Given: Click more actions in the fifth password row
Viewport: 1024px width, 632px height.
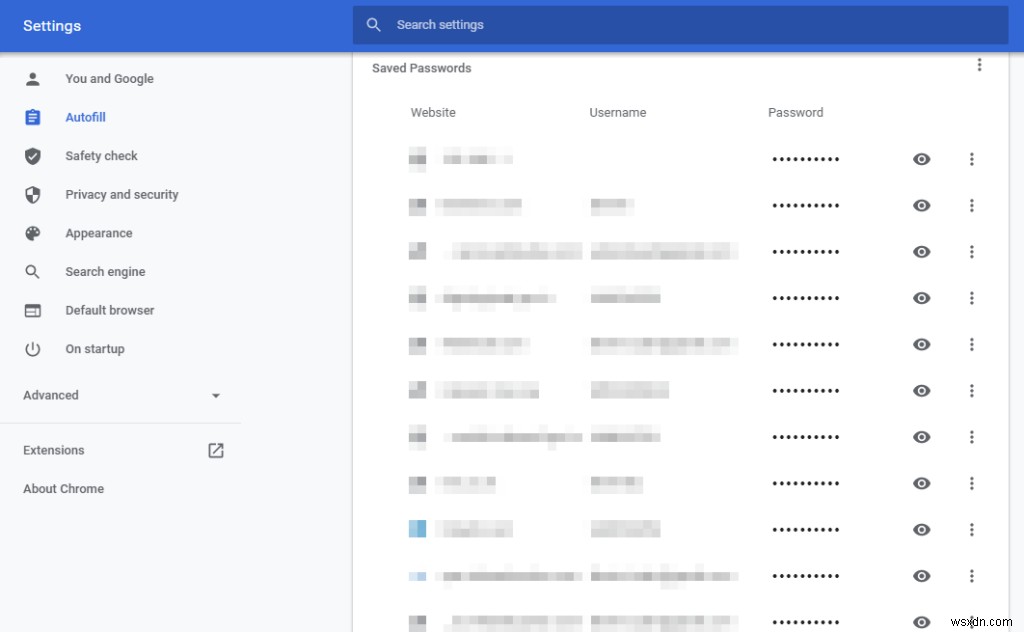Looking at the screenshot, I should (972, 345).
